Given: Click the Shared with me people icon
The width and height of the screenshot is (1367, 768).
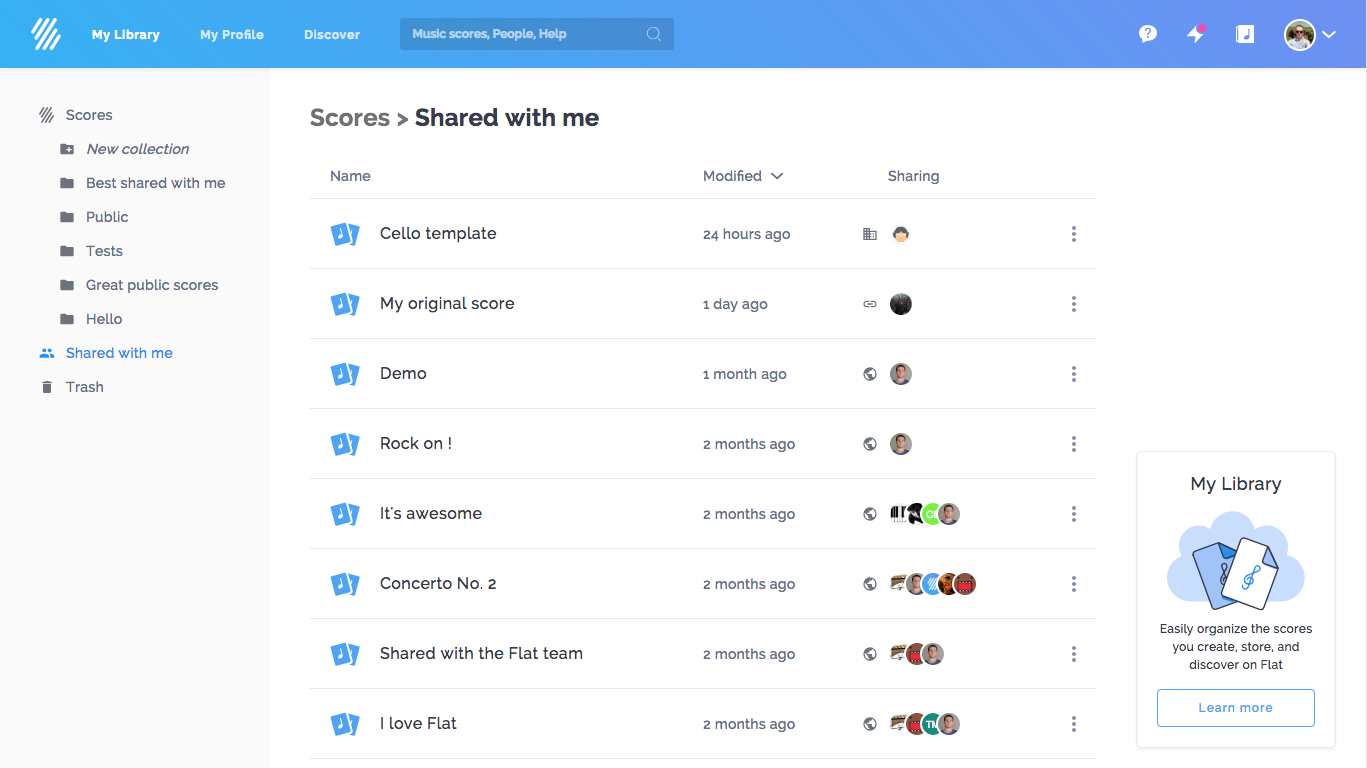Looking at the screenshot, I should tap(46, 353).
